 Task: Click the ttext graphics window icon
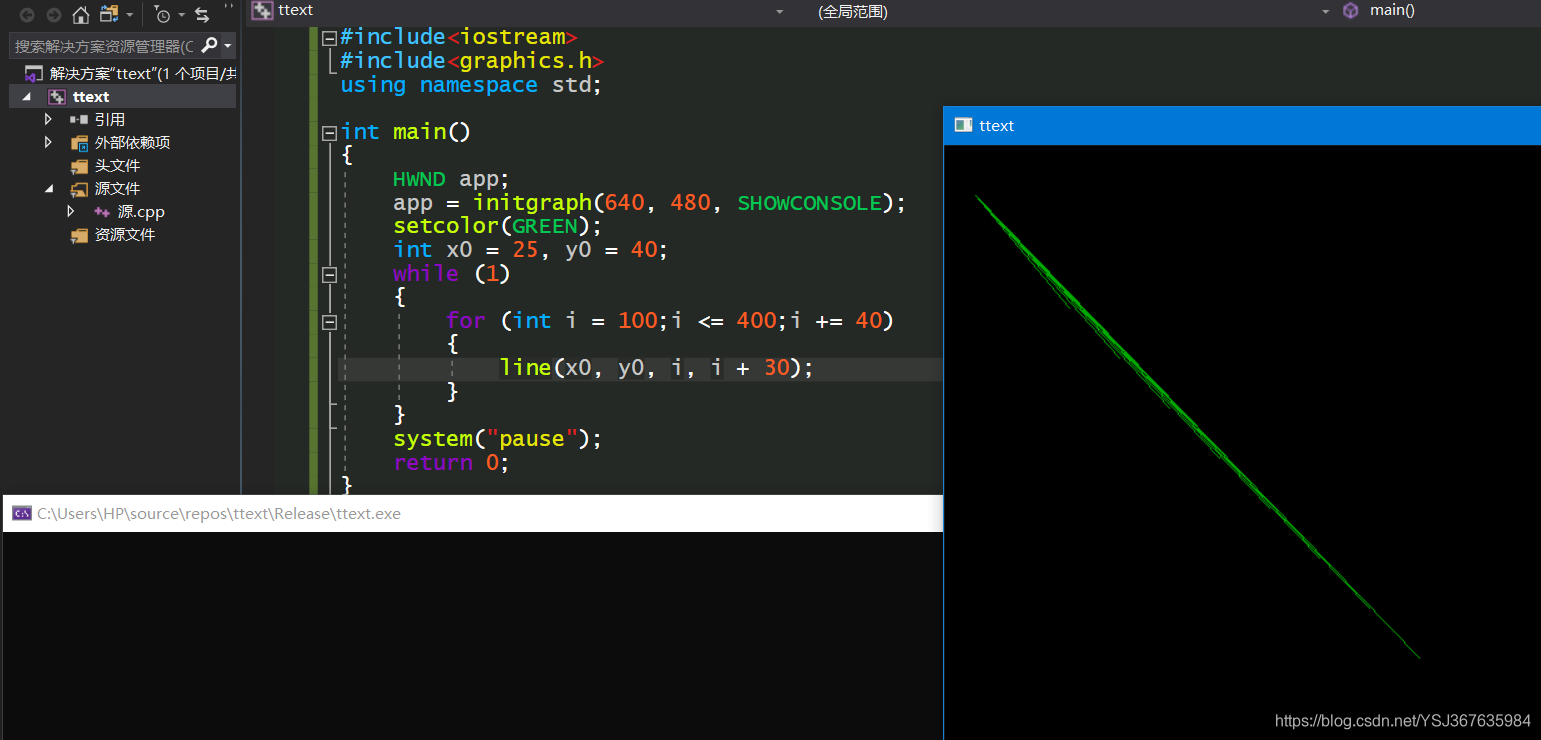coord(963,125)
